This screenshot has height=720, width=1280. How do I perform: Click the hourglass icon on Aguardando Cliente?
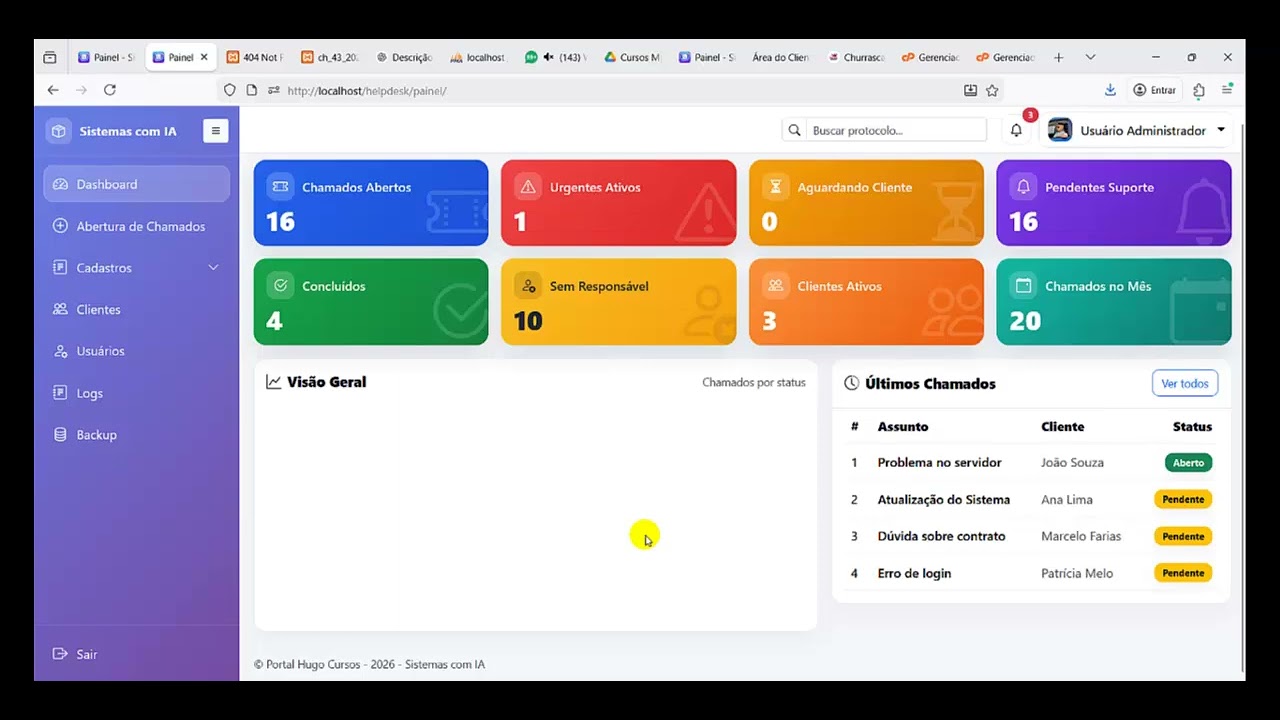pyautogui.click(x=775, y=187)
